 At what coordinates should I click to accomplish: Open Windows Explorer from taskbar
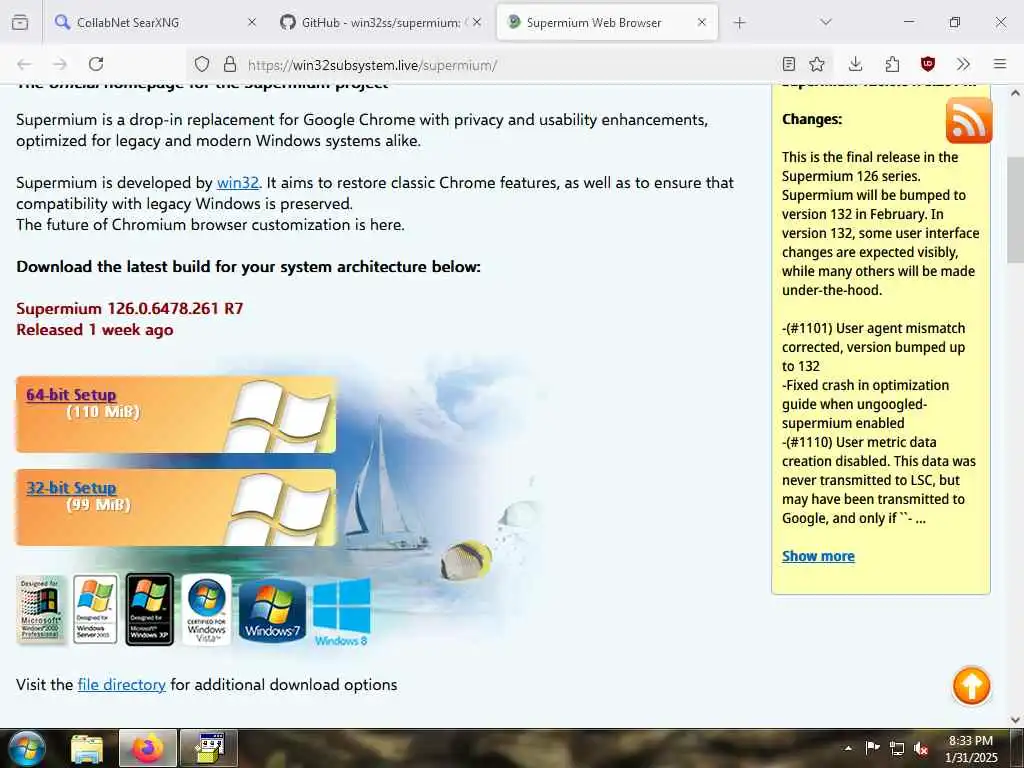(87, 748)
